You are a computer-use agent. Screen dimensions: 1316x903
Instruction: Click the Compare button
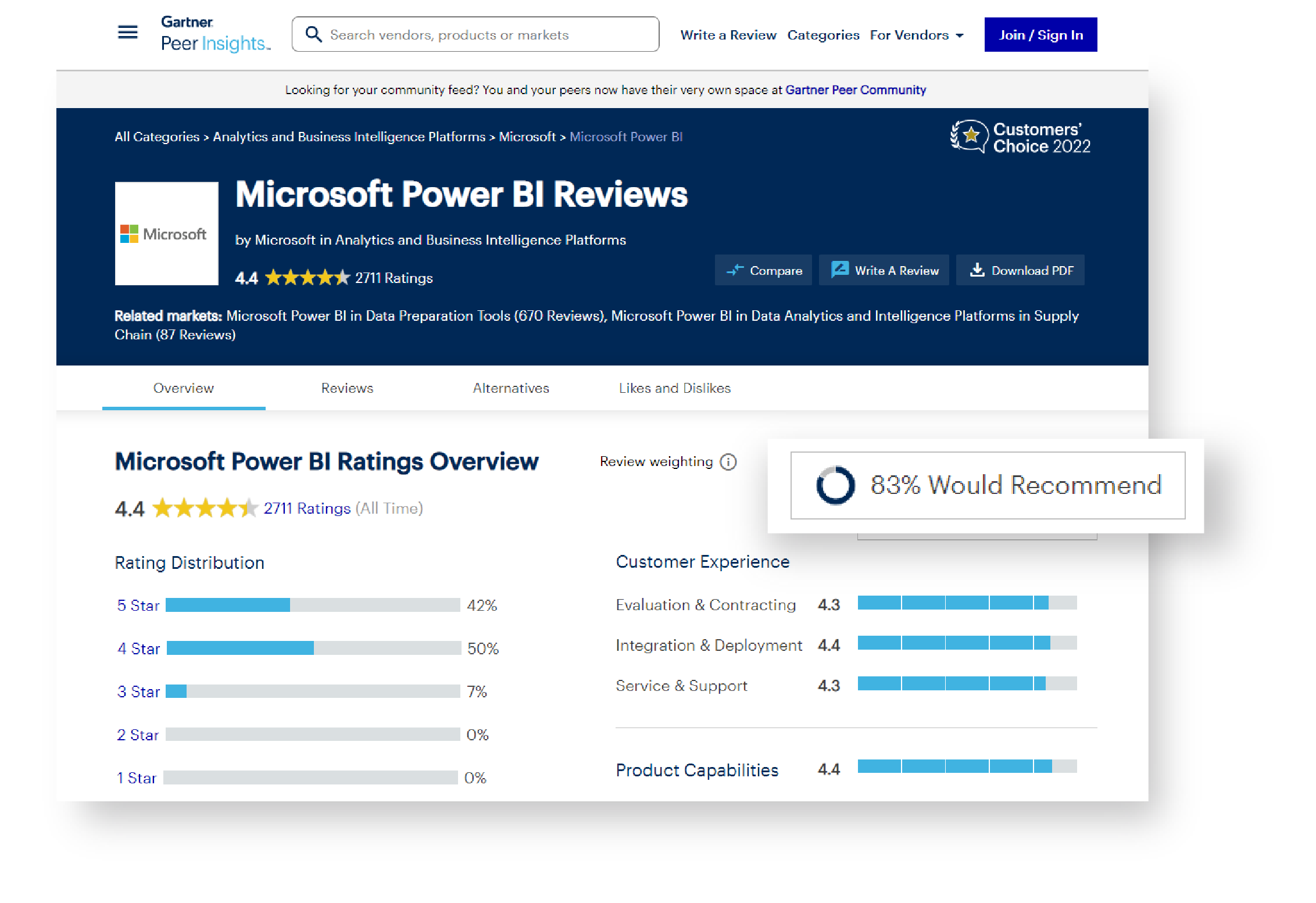click(x=763, y=270)
